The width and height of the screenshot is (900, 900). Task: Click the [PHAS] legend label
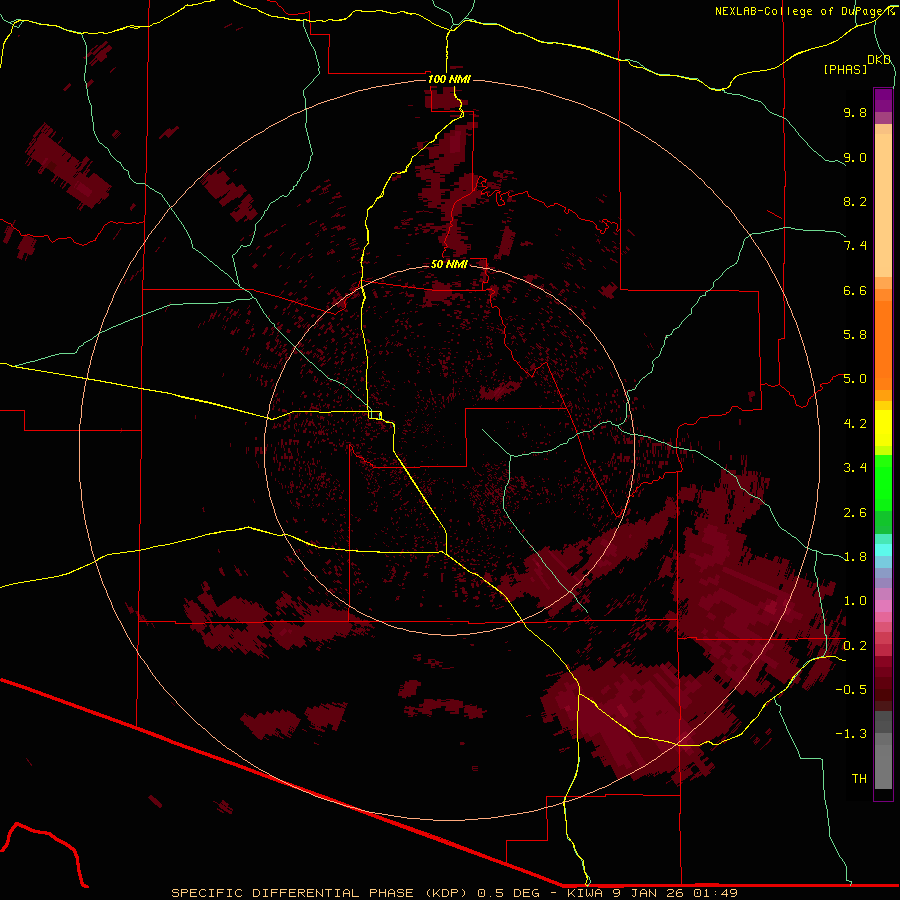(845, 69)
